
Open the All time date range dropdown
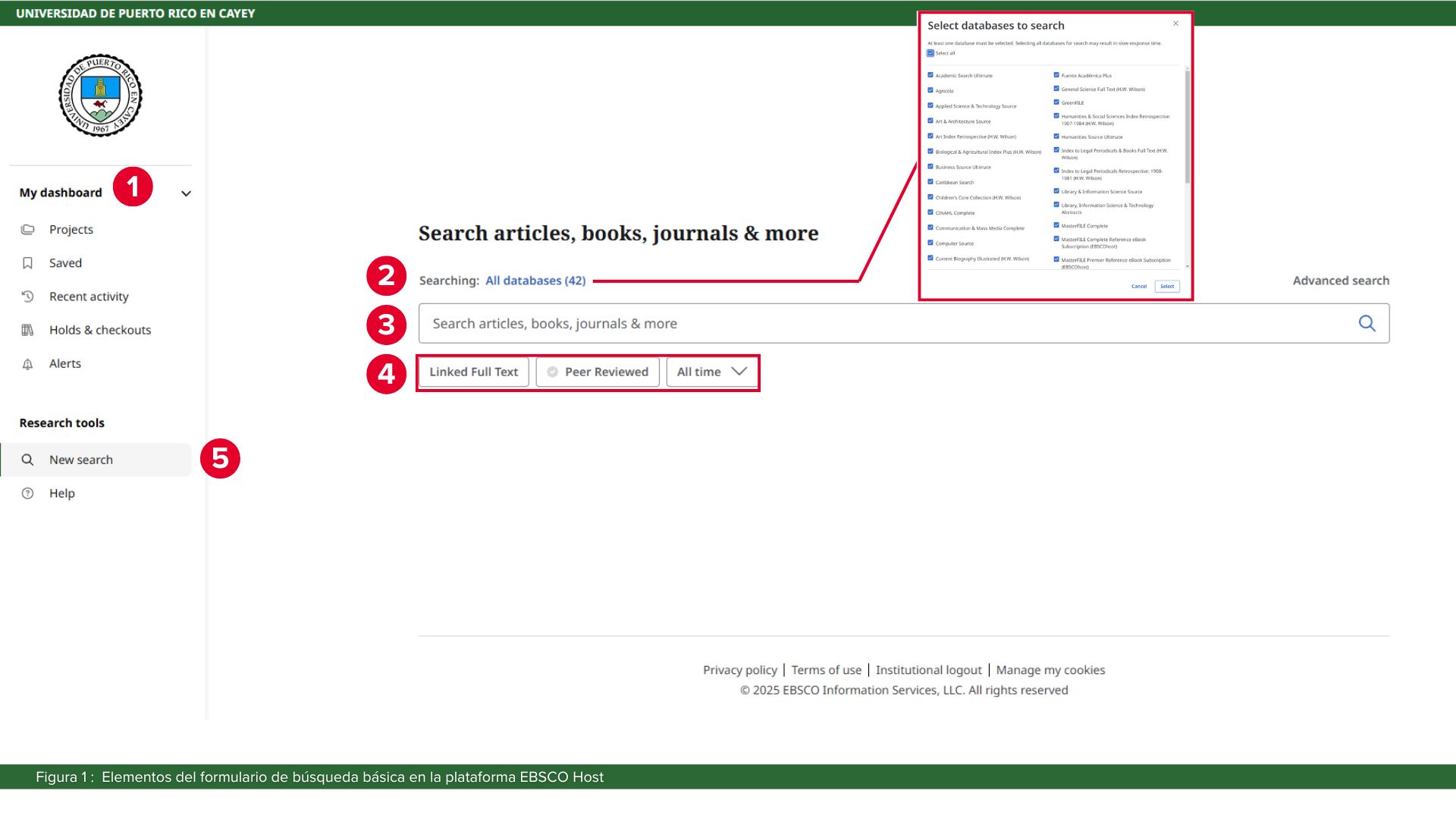710,372
